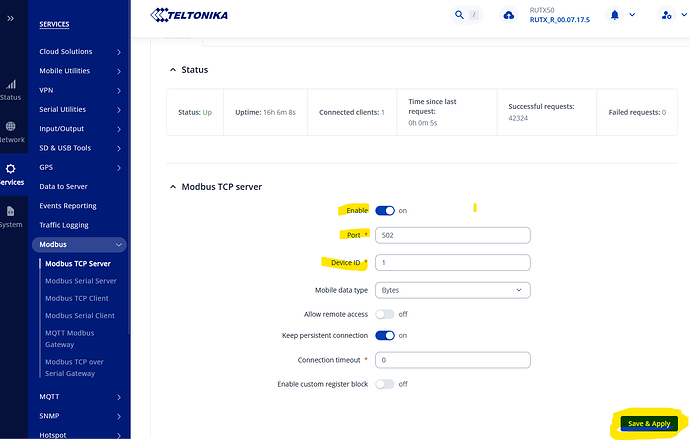
Task: Open Data to Server page
Action: pyautogui.click(x=63, y=187)
